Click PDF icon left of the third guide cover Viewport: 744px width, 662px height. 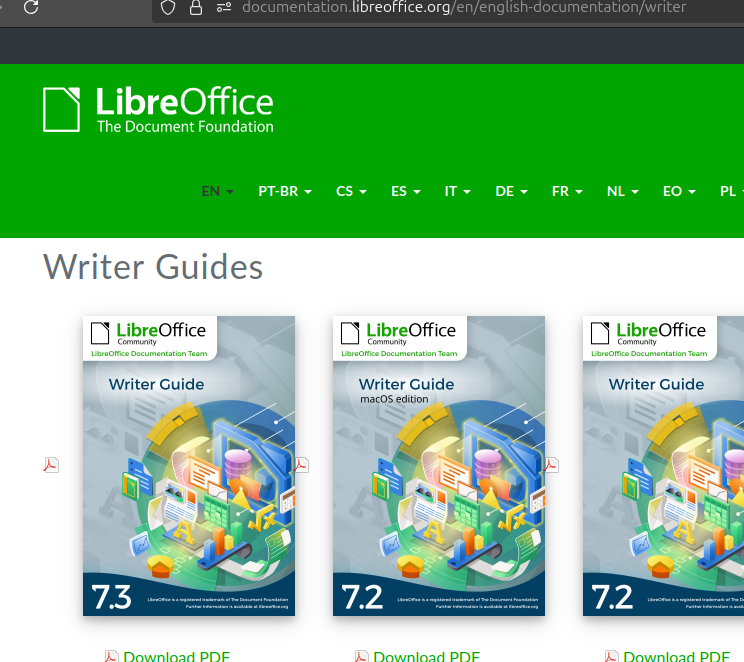[x=551, y=465]
